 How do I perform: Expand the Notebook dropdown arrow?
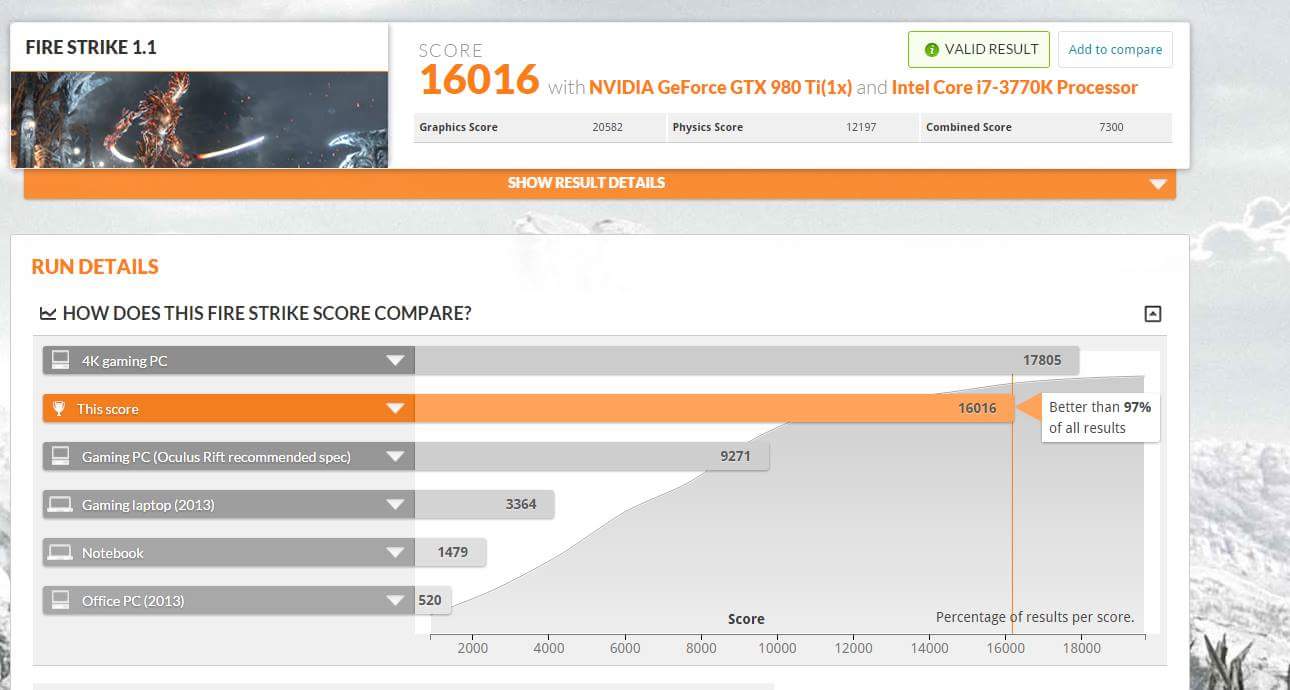(396, 553)
